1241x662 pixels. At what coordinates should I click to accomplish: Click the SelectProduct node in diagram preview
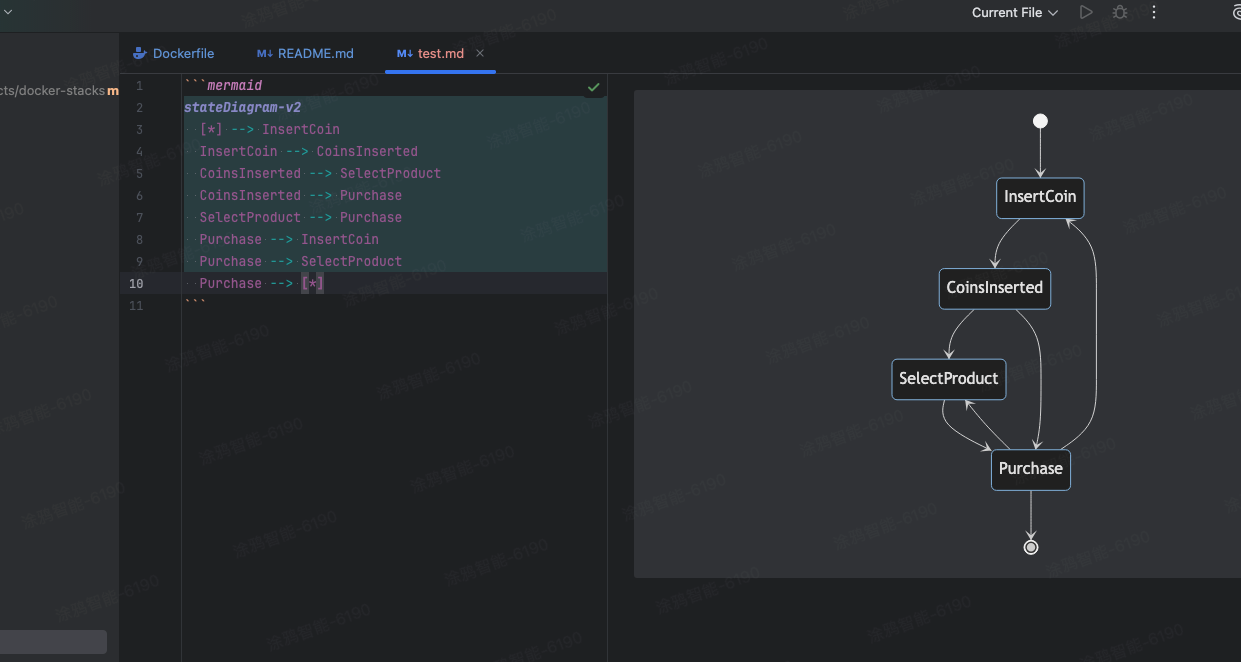pos(949,379)
